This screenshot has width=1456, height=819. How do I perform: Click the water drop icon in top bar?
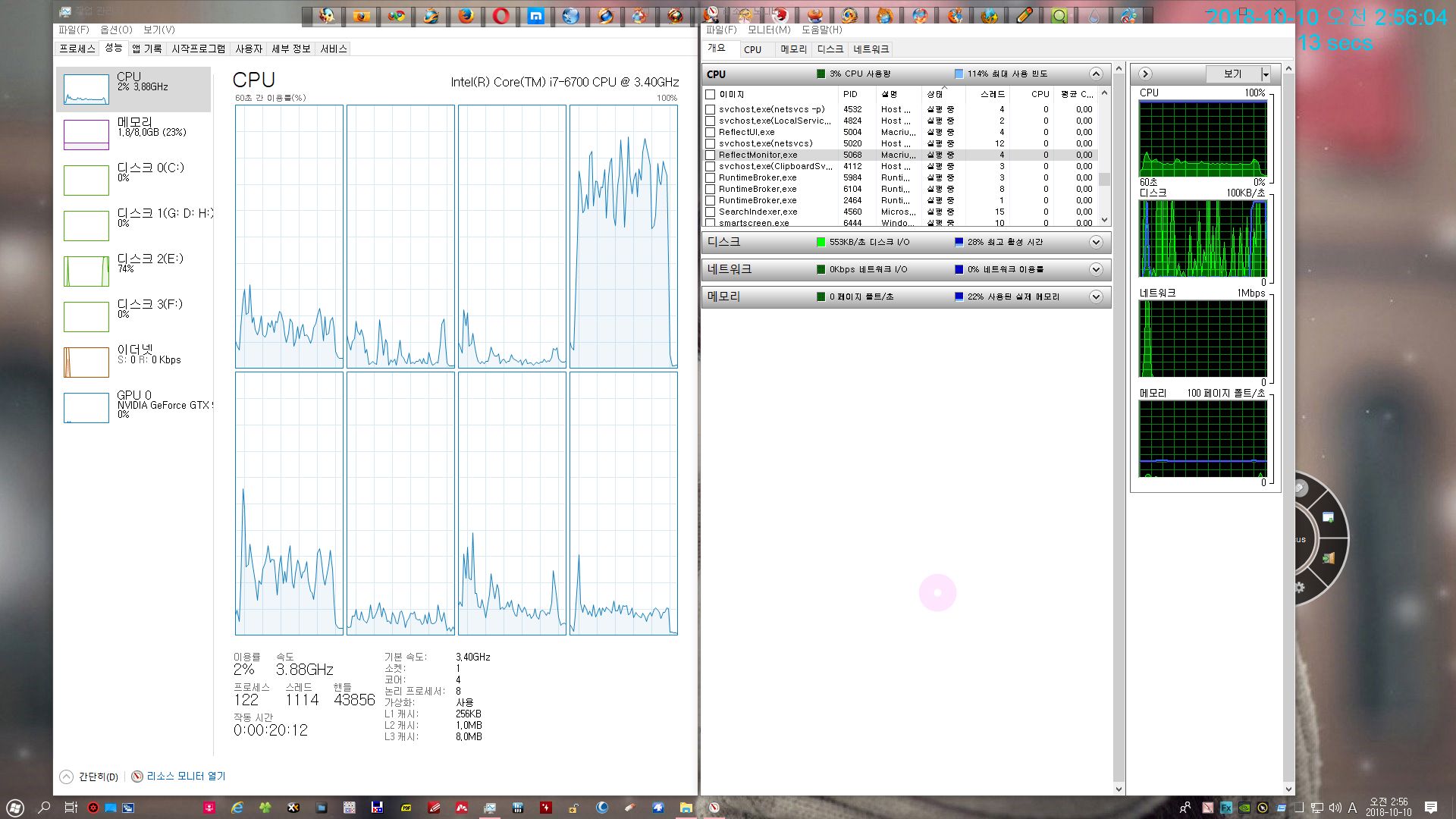click(x=1094, y=15)
